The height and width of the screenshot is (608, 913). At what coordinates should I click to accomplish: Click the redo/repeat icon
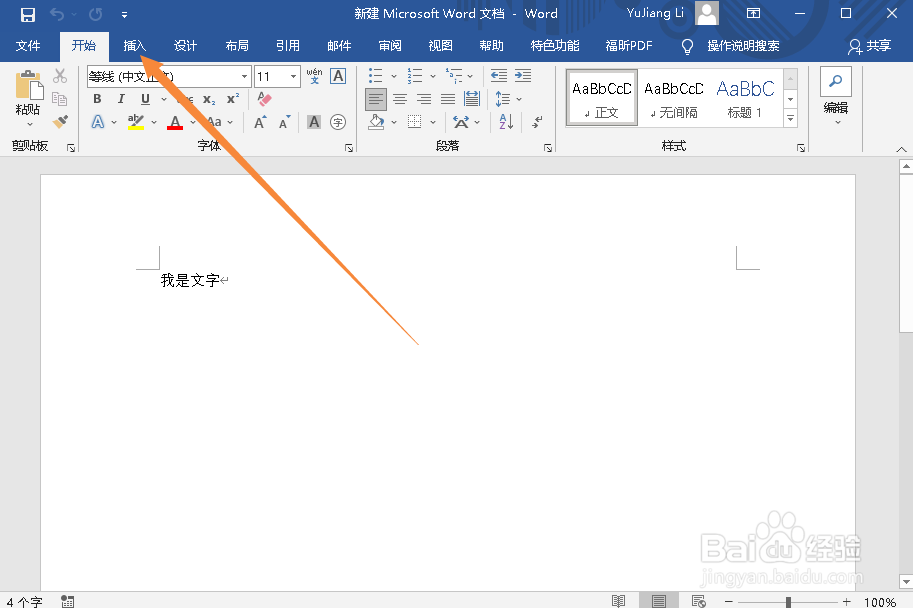[x=95, y=14]
